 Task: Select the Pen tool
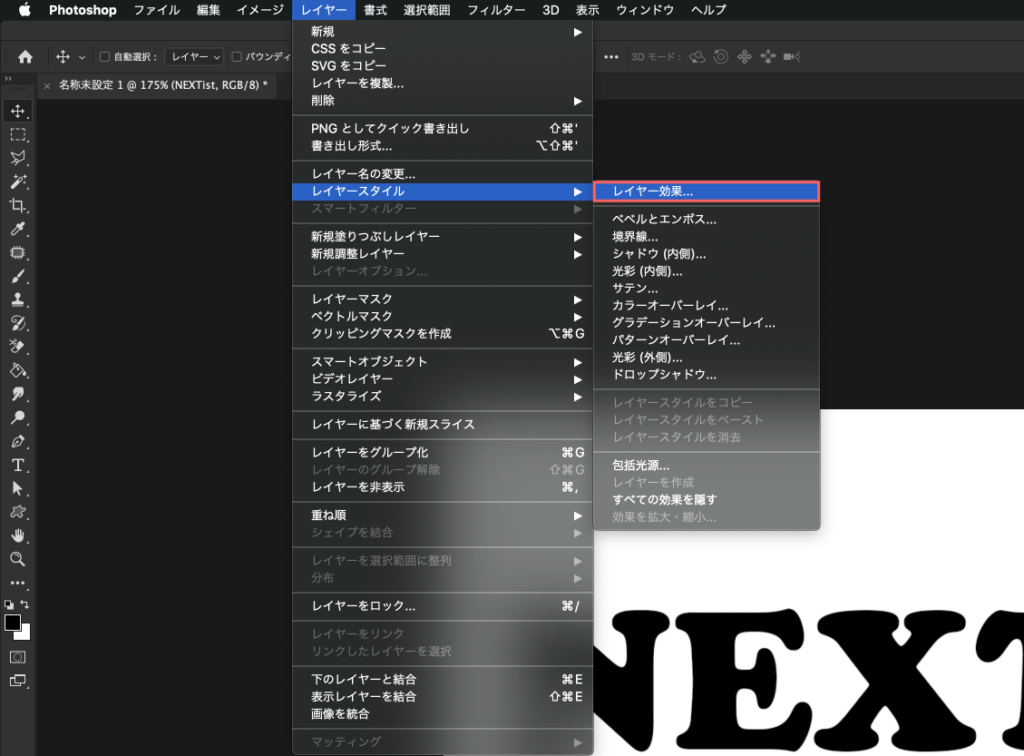pyautogui.click(x=18, y=441)
